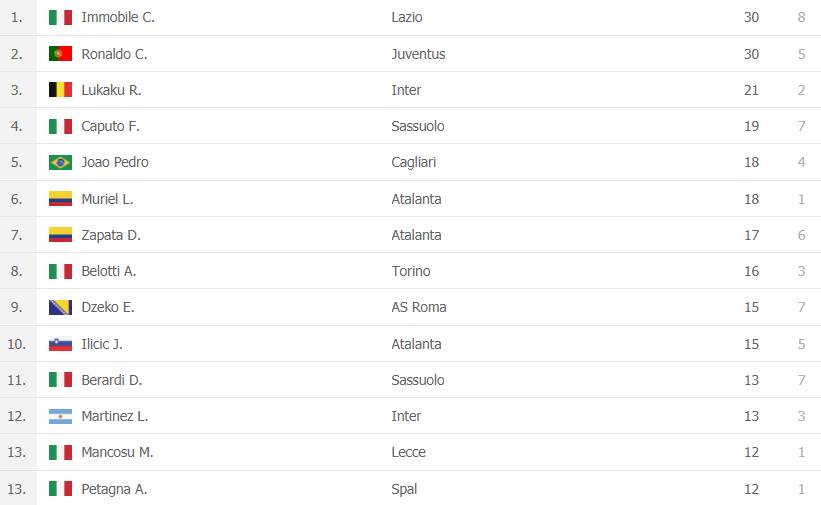
Task: Click the Belgium flag next to Lukaku R.
Action: click(x=60, y=90)
